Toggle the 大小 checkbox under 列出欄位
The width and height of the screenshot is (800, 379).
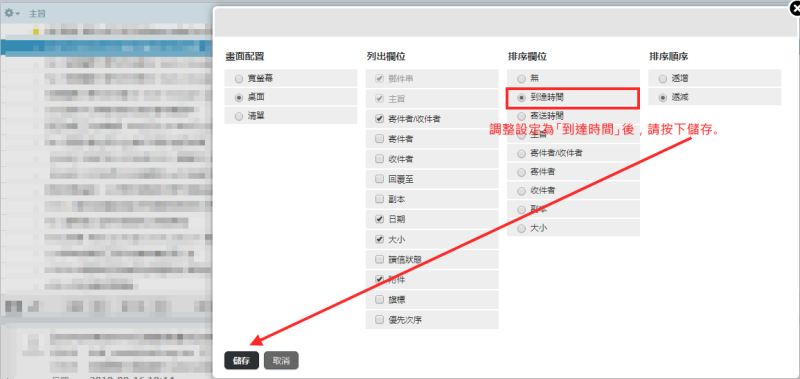click(x=379, y=239)
